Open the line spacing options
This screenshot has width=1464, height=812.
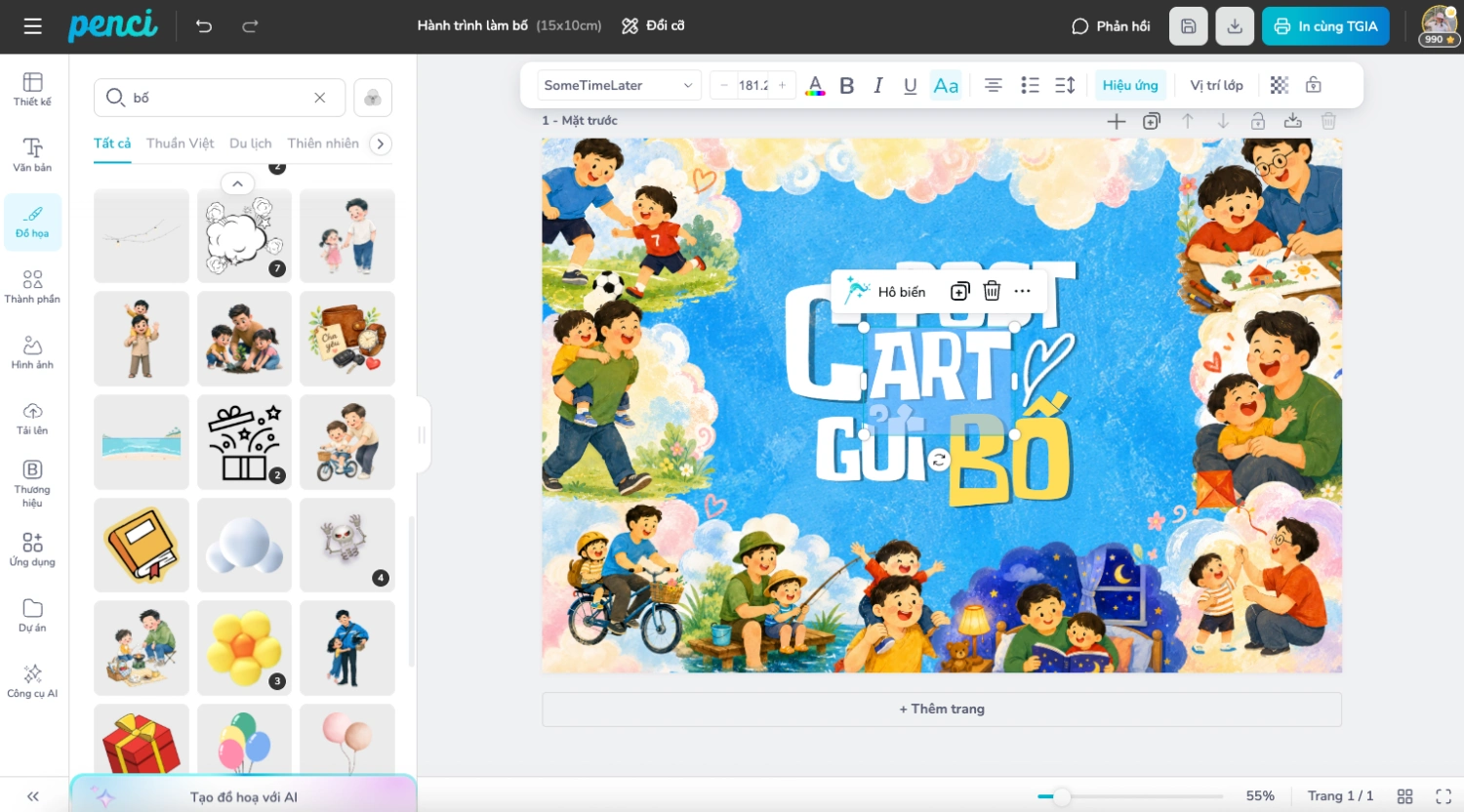point(1065,85)
